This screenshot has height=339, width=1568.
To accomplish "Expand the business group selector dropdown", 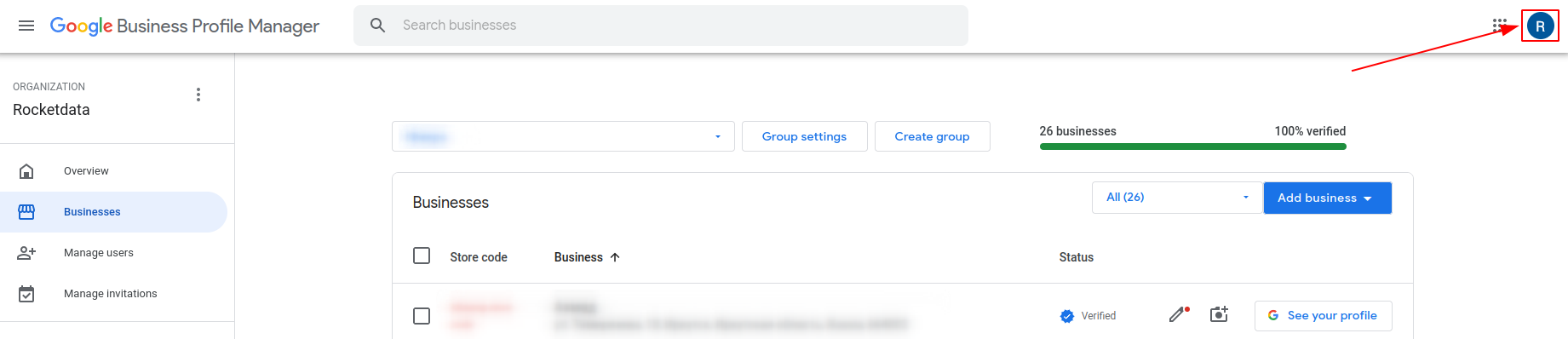I will point(563,136).
